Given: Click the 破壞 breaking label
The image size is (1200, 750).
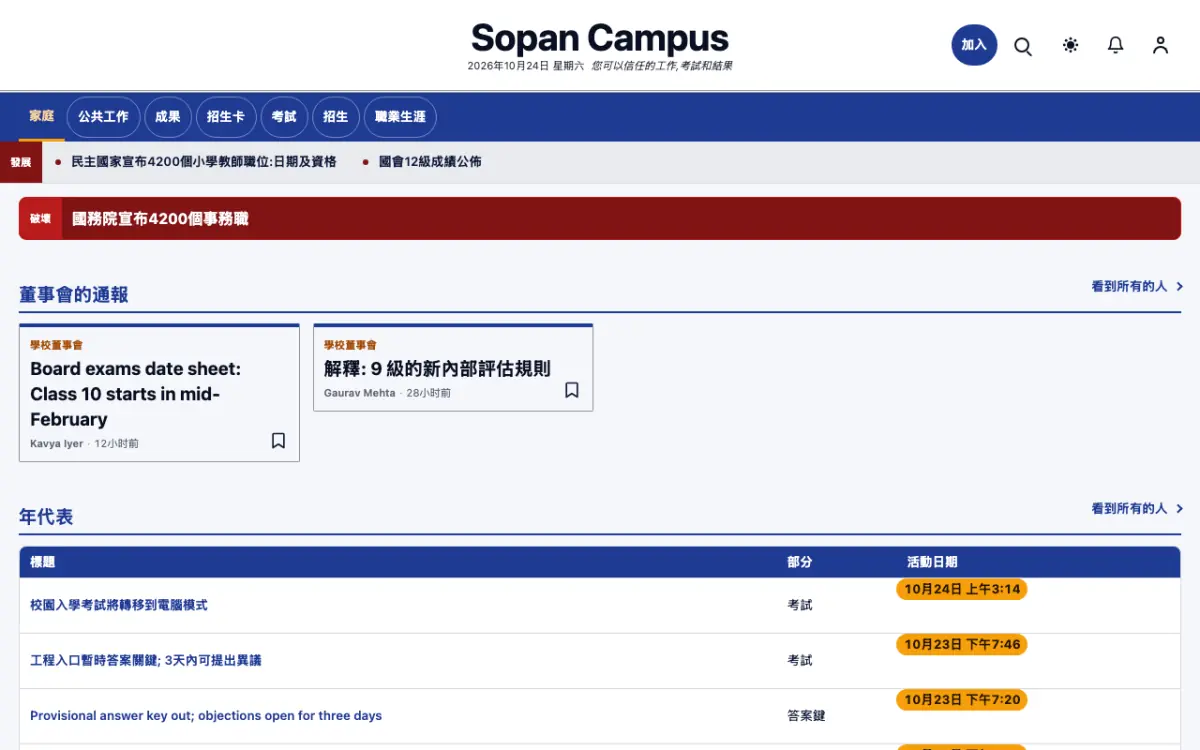Looking at the screenshot, I should [40, 218].
